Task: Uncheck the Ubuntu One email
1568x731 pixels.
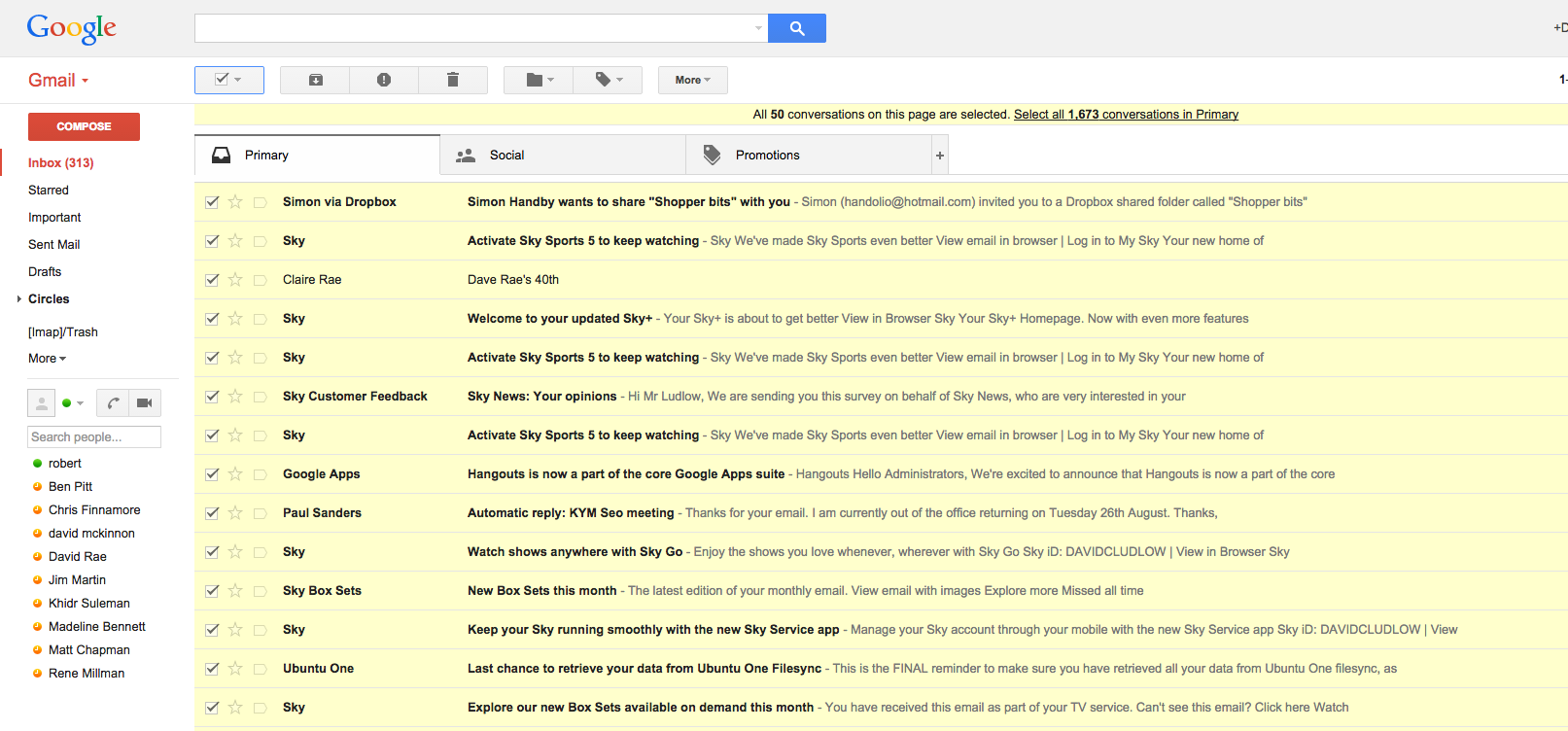Action: pos(212,669)
